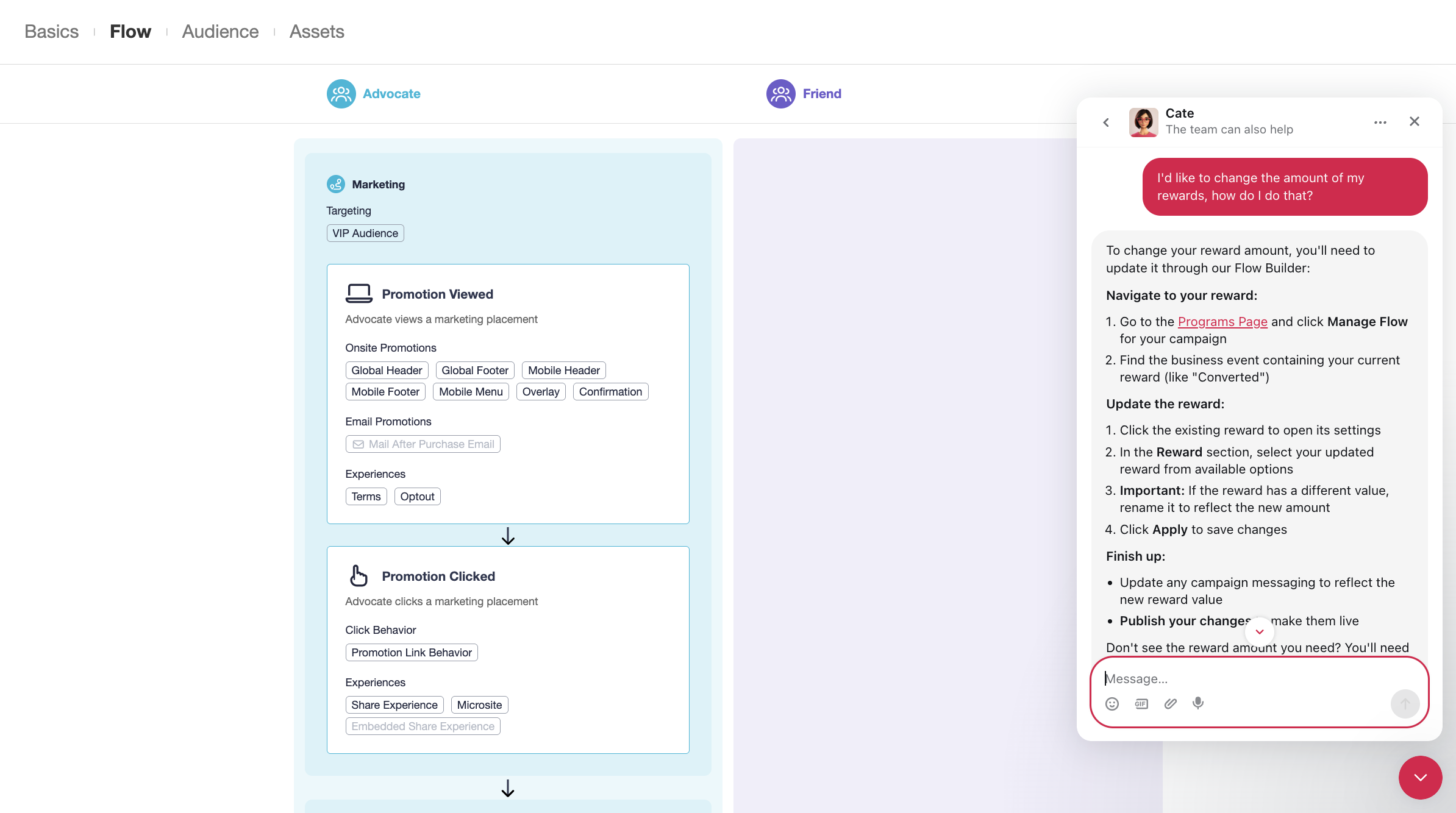The height and width of the screenshot is (813, 1456).
Task: Click the Advocate column label
Action: click(391, 94)
